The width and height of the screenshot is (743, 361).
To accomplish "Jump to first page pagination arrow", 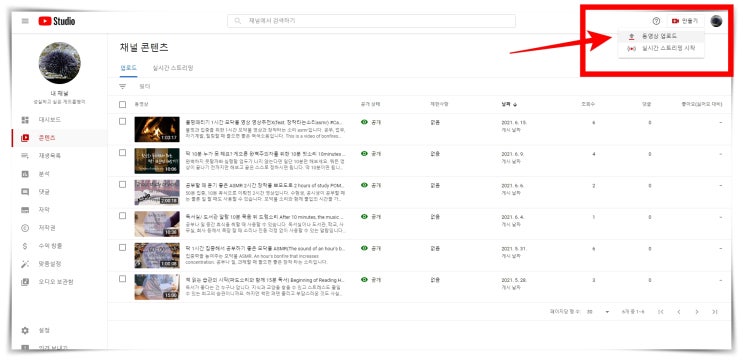I will tap(661, 312).
